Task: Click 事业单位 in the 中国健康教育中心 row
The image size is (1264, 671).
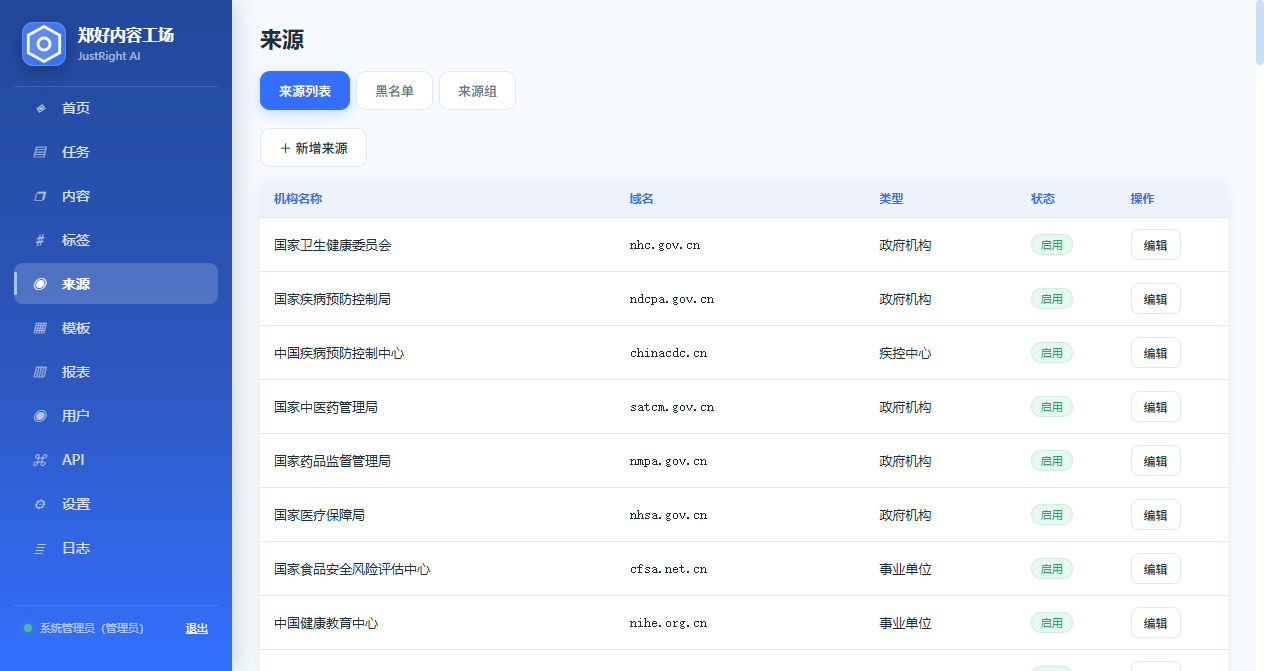Action: (x=906, y=623)
